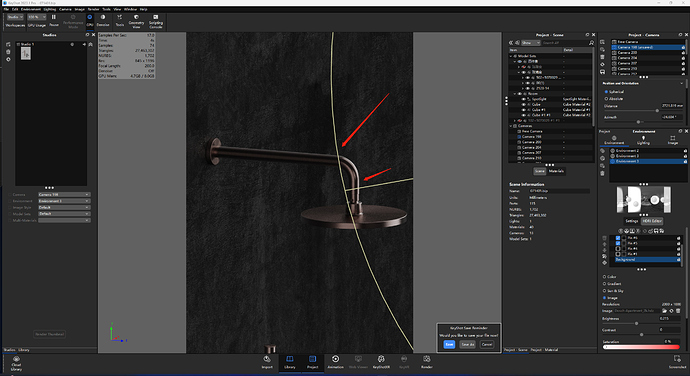Hide the Spotlight item via its eye icon
Image resolution: width=690 pixels, height=376 pixels.
524,99
